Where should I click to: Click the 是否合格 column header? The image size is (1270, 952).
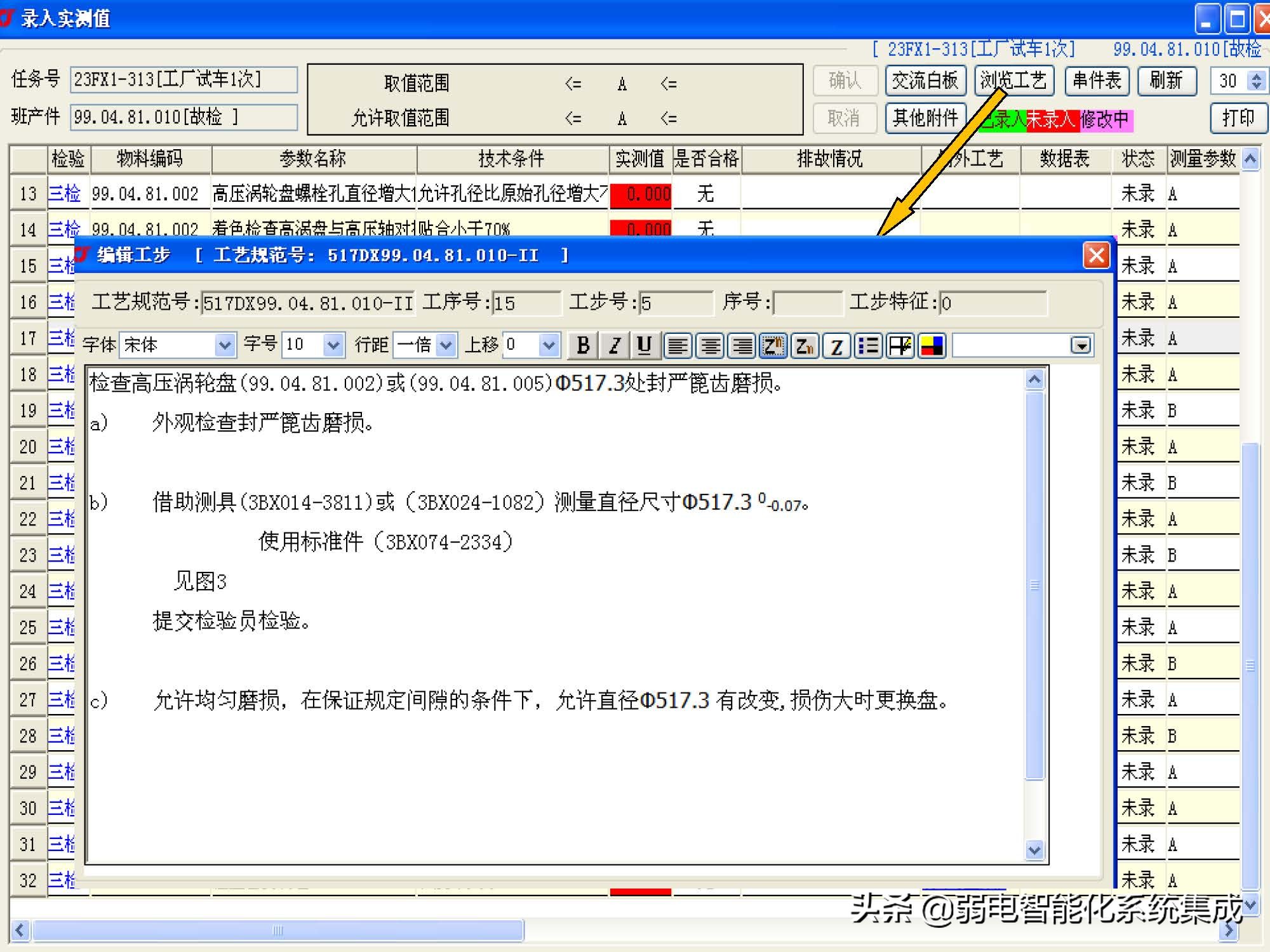[x=706, y=159]
